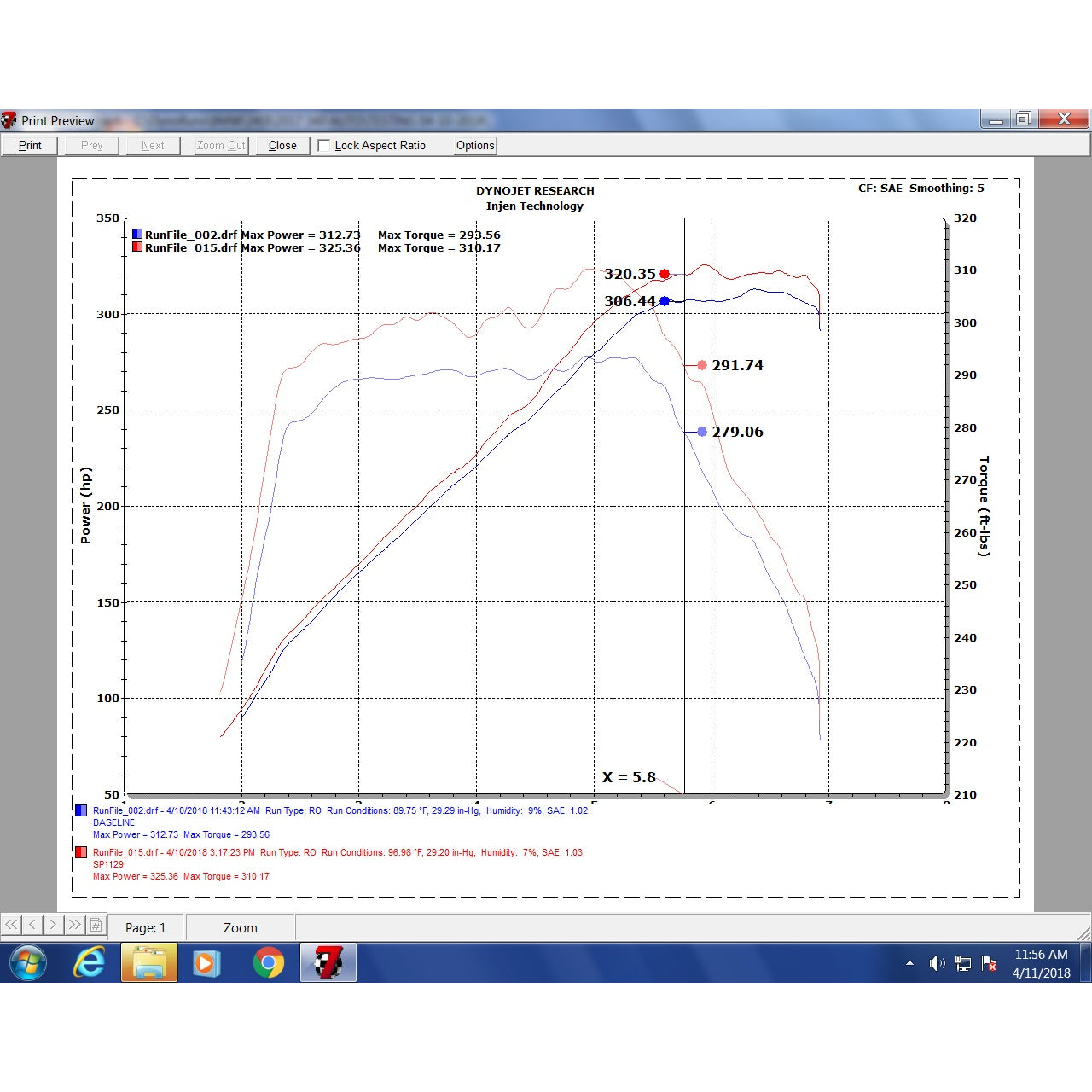1092x1092 pixels.
Task: Click the blue RunFile_002 legend swatch
Action: [137, 235]
